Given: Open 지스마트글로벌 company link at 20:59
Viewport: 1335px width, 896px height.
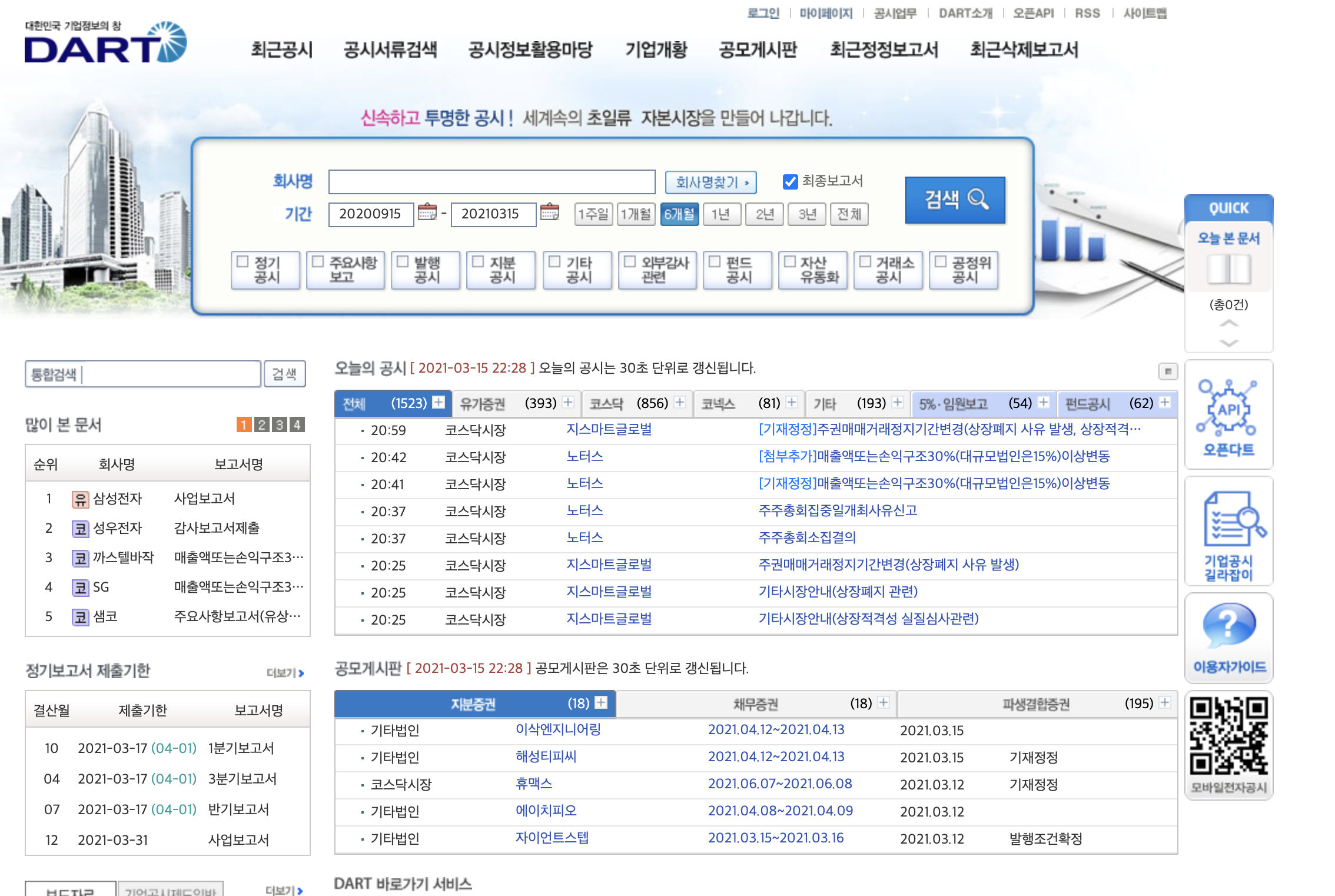Looking at the screenshot, I should [x=609, y=430].
